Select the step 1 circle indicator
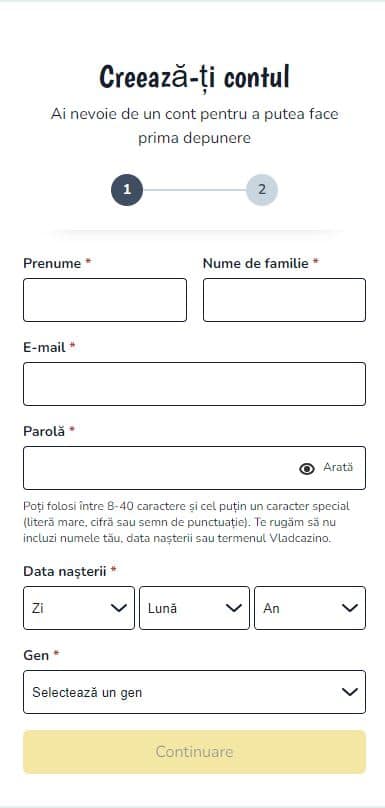Viewport: 385px width, 808px height. click(127, 190)
